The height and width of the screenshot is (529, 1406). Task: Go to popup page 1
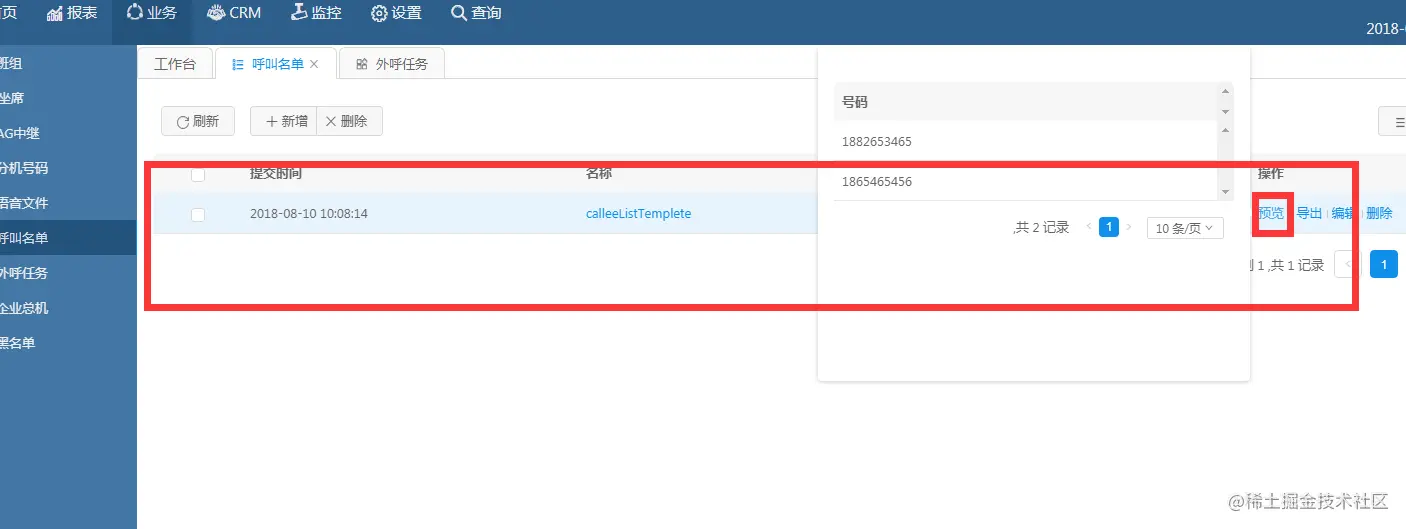[x=1108, y=227]
